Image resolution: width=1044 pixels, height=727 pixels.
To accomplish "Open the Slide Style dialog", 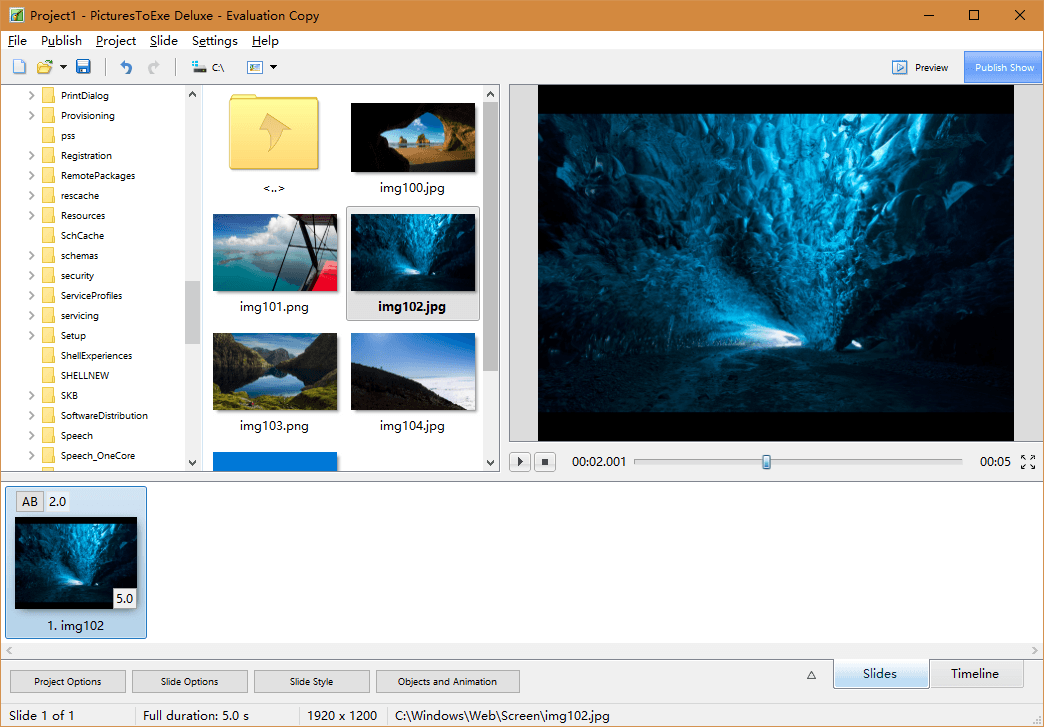I will 311,681.
